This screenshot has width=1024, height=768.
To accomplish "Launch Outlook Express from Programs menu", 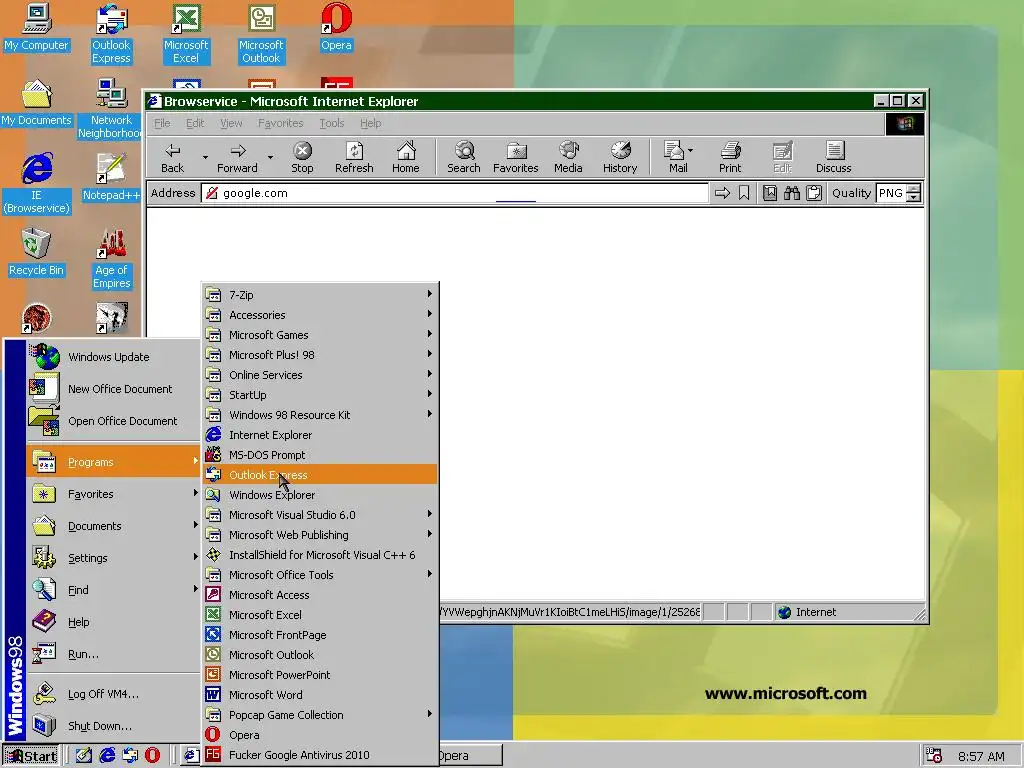I will pos(319,475).
